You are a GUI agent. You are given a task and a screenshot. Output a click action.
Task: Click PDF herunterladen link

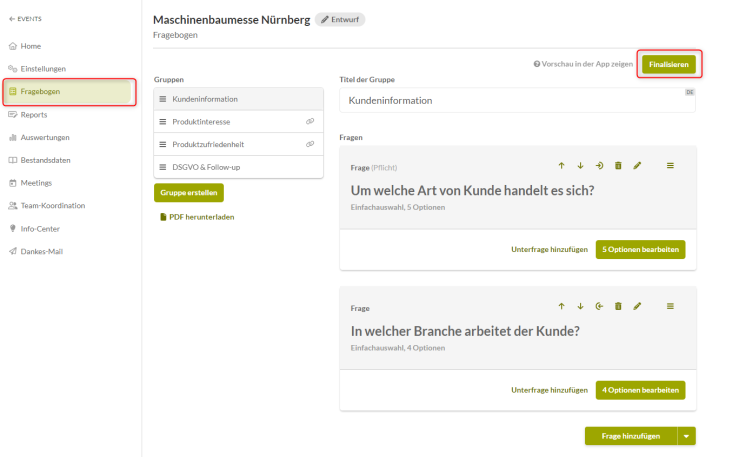pyautogui.click(x=201, y=217)
